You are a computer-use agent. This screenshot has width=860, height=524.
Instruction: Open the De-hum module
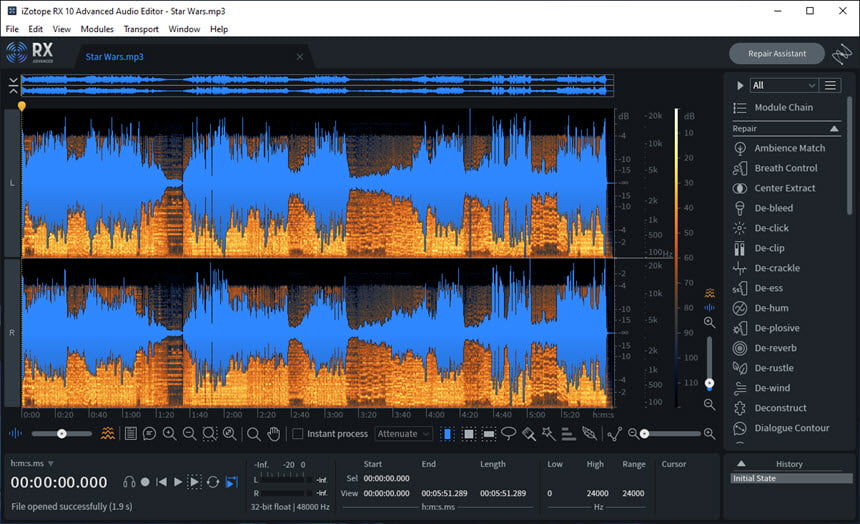760,308
